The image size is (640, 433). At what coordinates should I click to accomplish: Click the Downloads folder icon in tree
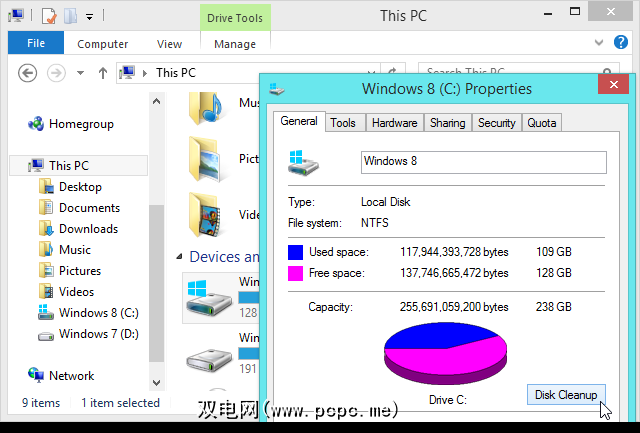pos(46,229)
